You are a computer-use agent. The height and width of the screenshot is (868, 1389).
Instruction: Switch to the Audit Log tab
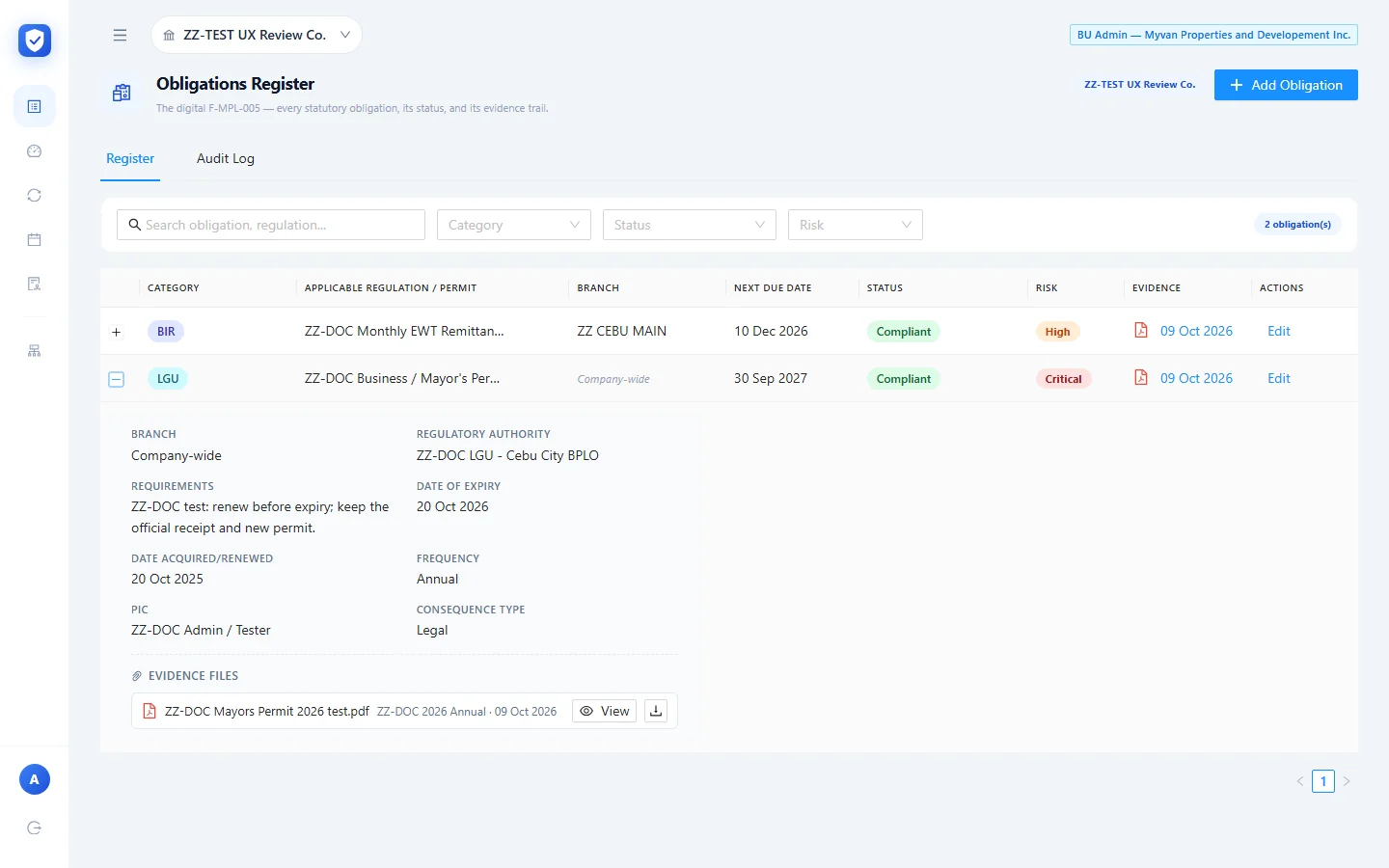click(226, 158)
